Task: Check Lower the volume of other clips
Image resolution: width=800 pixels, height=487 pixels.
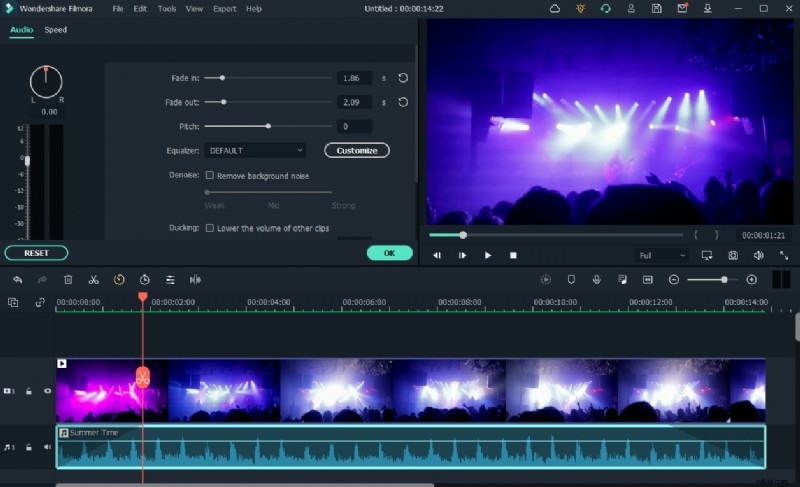Action: [x=210, y=228]
